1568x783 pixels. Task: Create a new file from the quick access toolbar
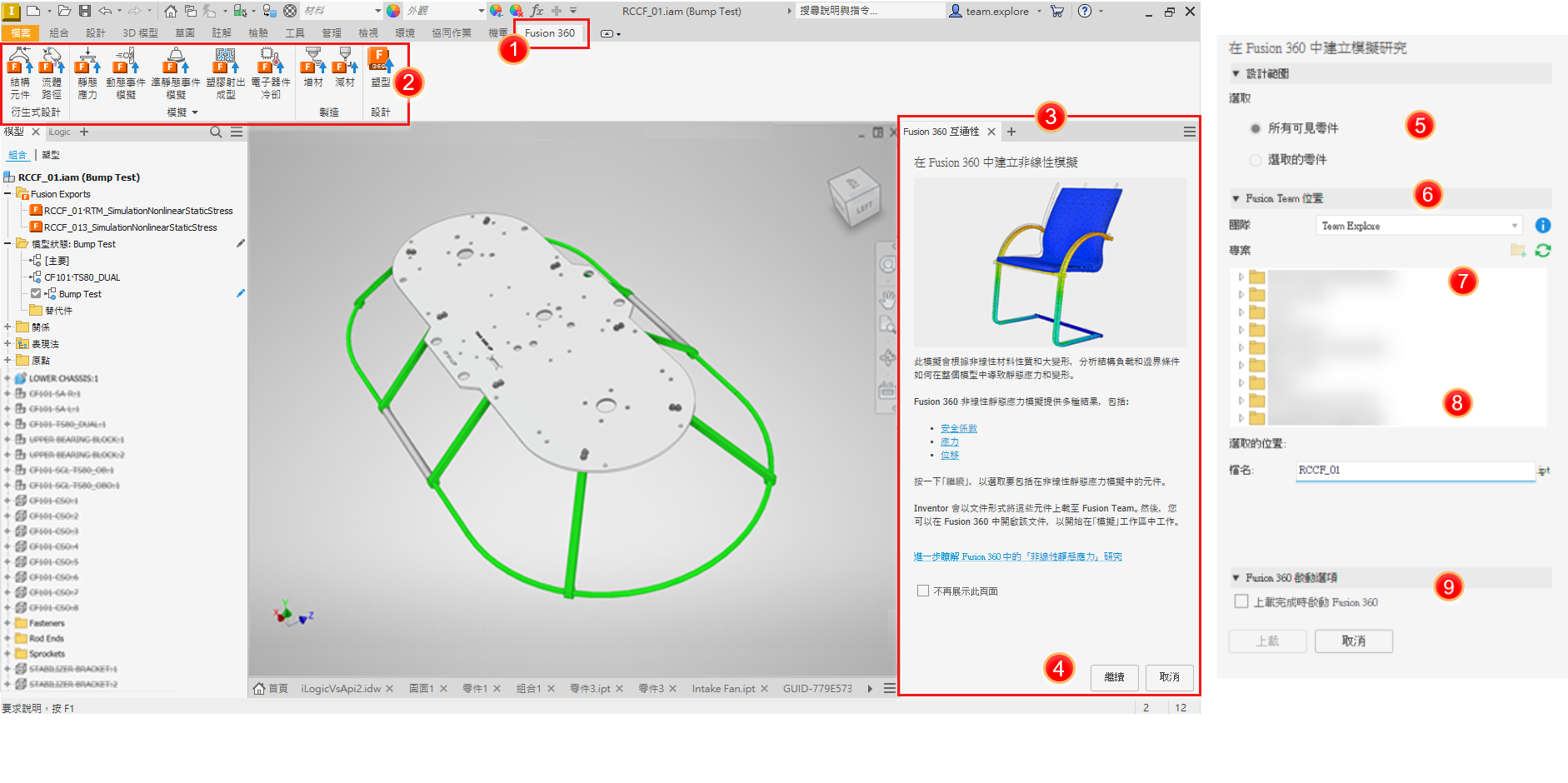pos(33,11)
